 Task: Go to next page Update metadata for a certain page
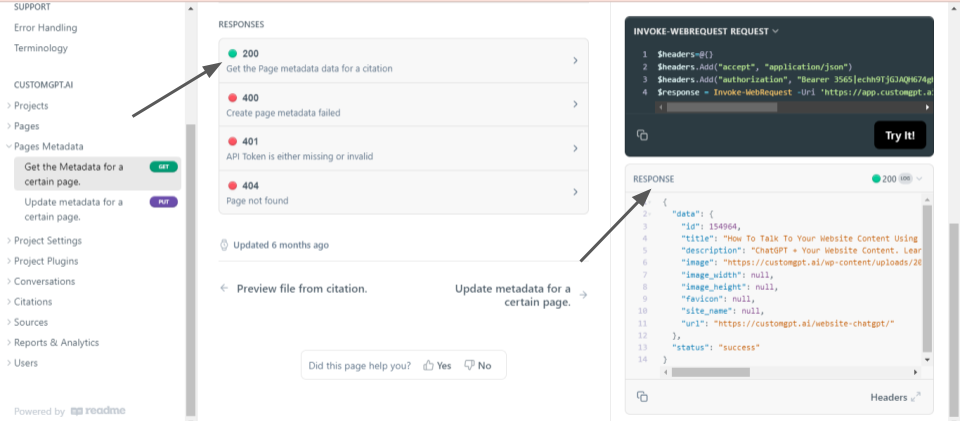(520, 295)
